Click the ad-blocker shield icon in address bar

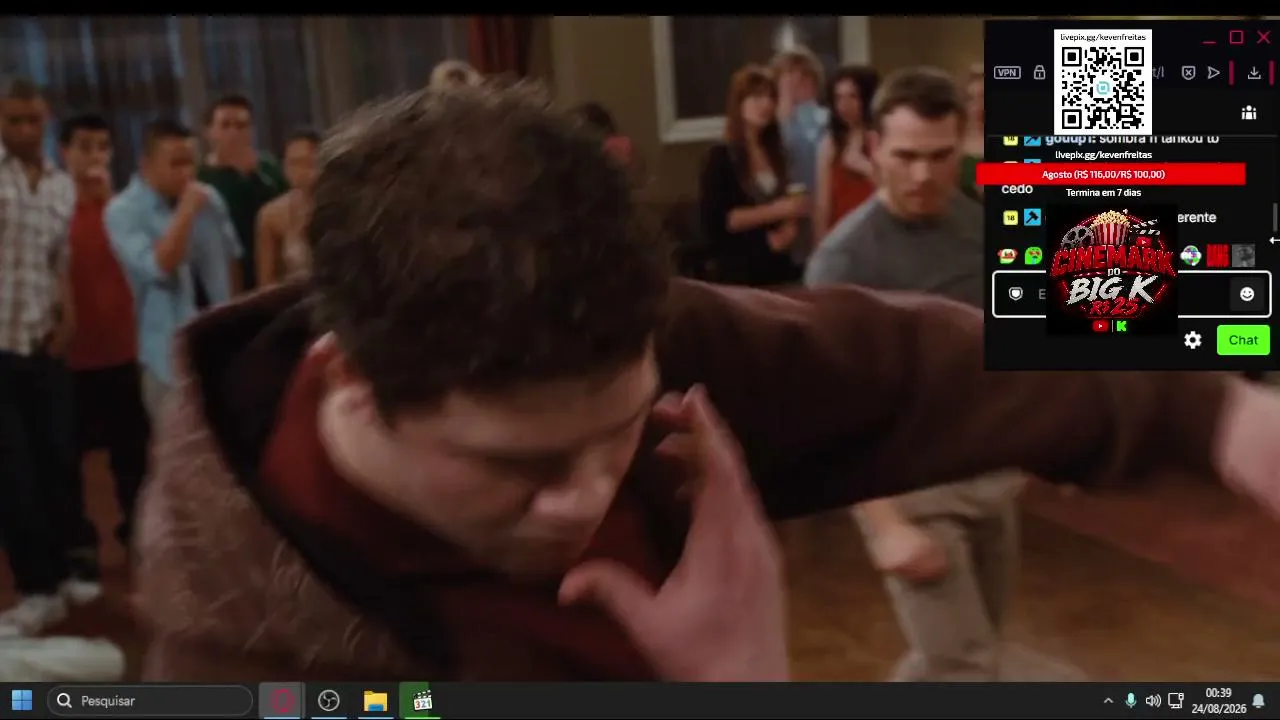click(1188, 72)
